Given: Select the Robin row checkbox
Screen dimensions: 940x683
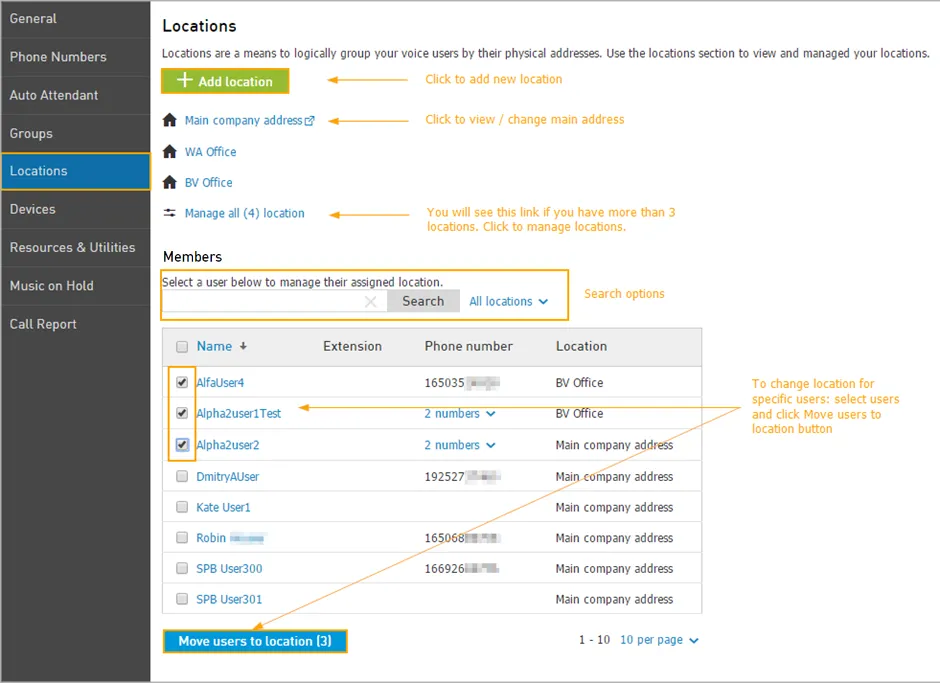Looking at the screenshot, I should 182,537.
